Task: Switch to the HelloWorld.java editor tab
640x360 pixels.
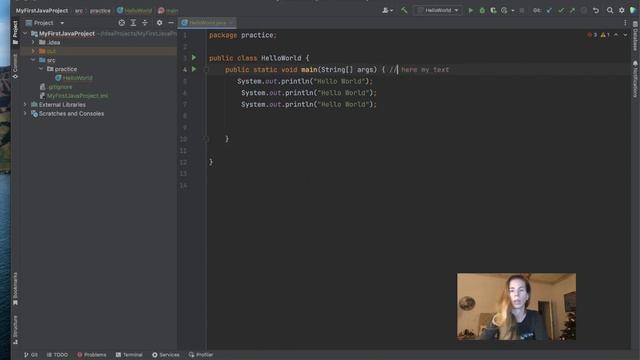Action: pos(207,23)
